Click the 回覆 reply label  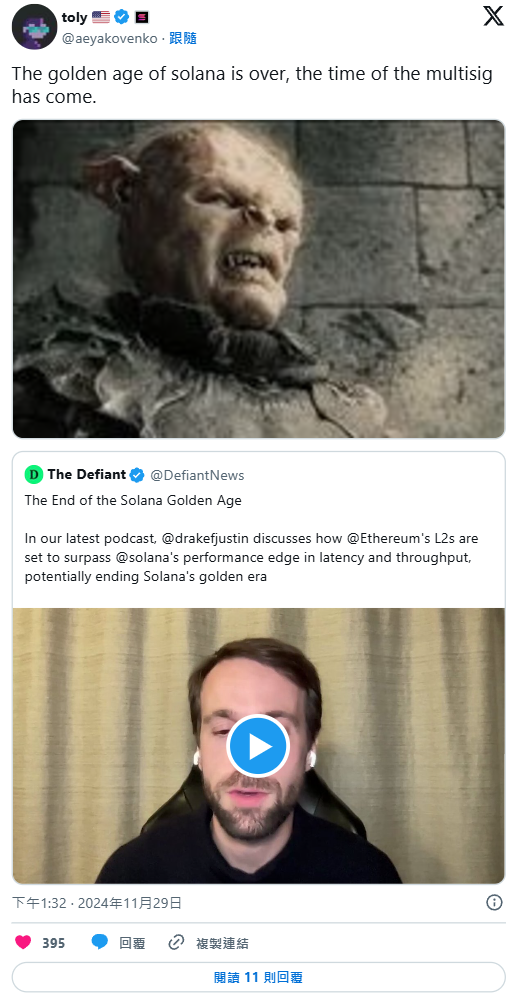pos(132,943)
